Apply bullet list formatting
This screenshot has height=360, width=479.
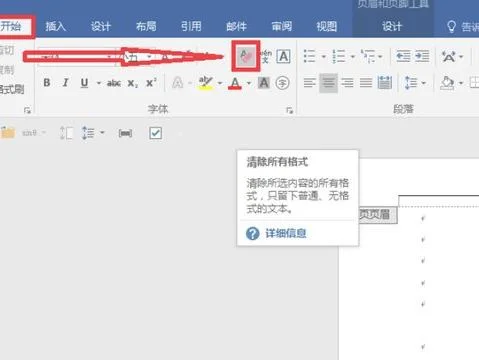[309, 56]
